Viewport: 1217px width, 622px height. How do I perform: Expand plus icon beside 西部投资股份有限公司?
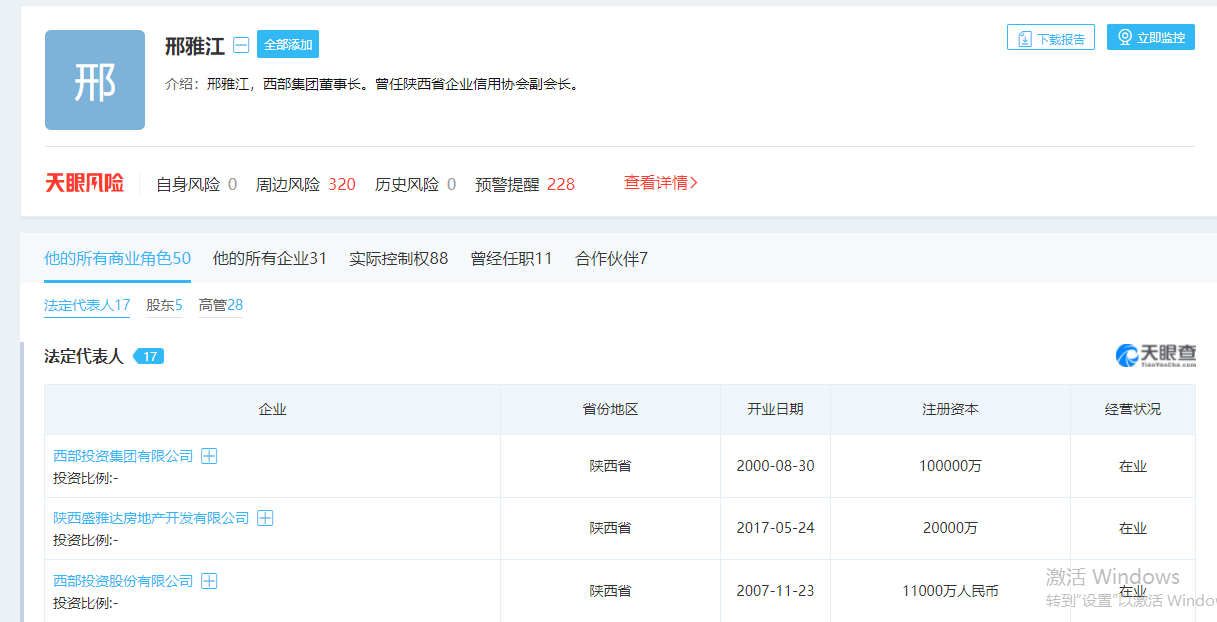click(209, 581)
